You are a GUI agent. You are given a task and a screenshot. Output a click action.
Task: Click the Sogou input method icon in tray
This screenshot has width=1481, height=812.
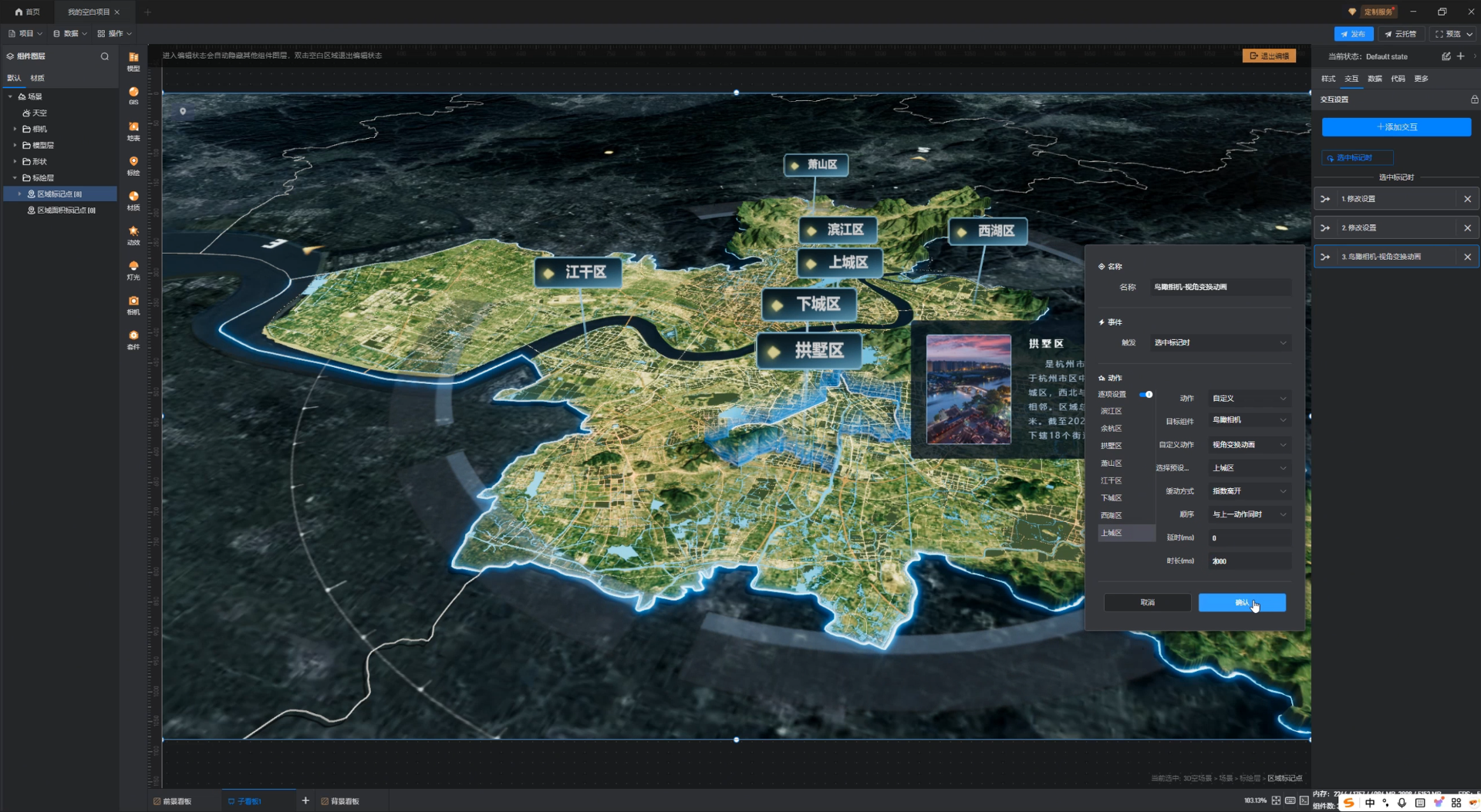click(1348, 803)
